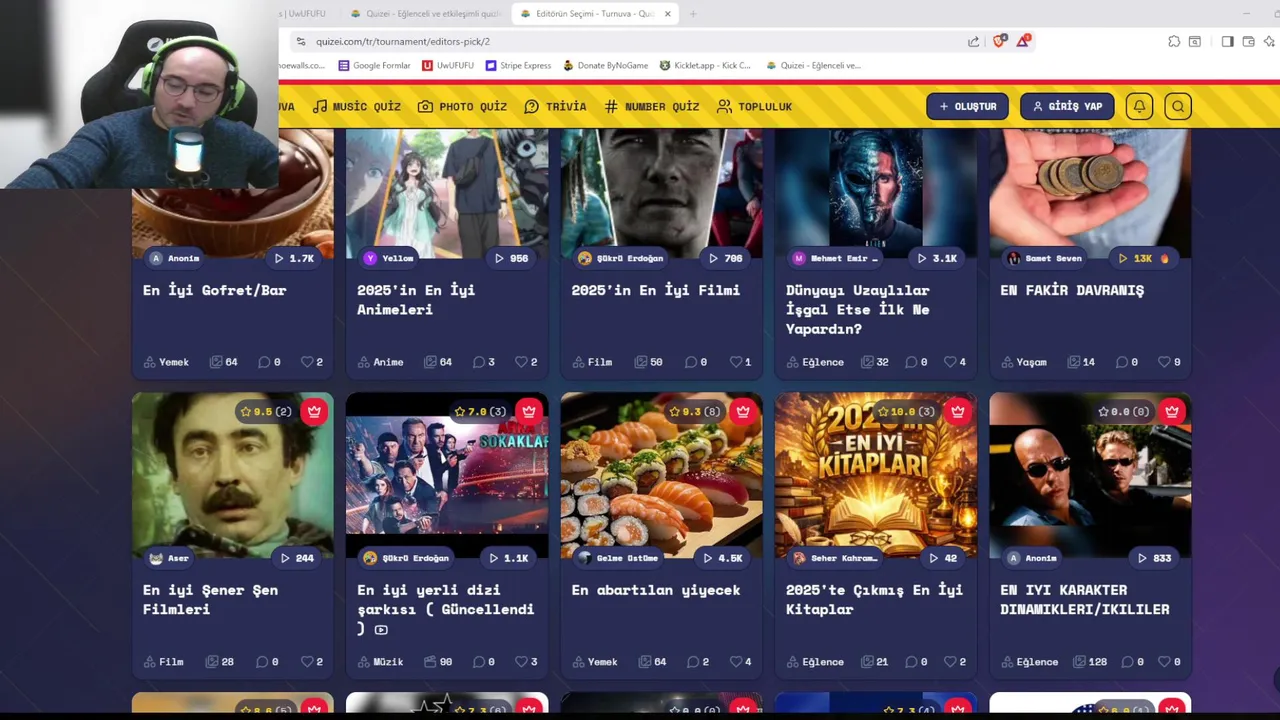Open the notifications bell icon

pyautogui.click(x=1139, y=106)
